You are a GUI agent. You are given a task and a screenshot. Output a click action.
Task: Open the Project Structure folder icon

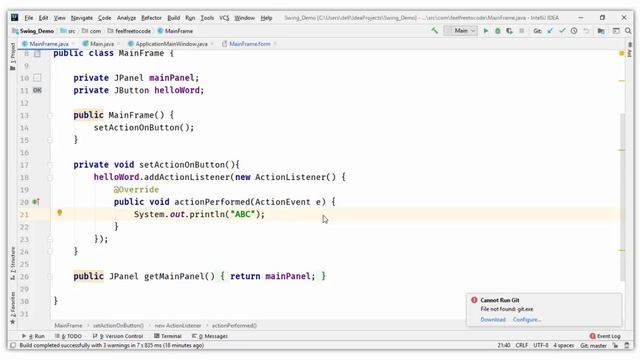[x=601, y=31]
